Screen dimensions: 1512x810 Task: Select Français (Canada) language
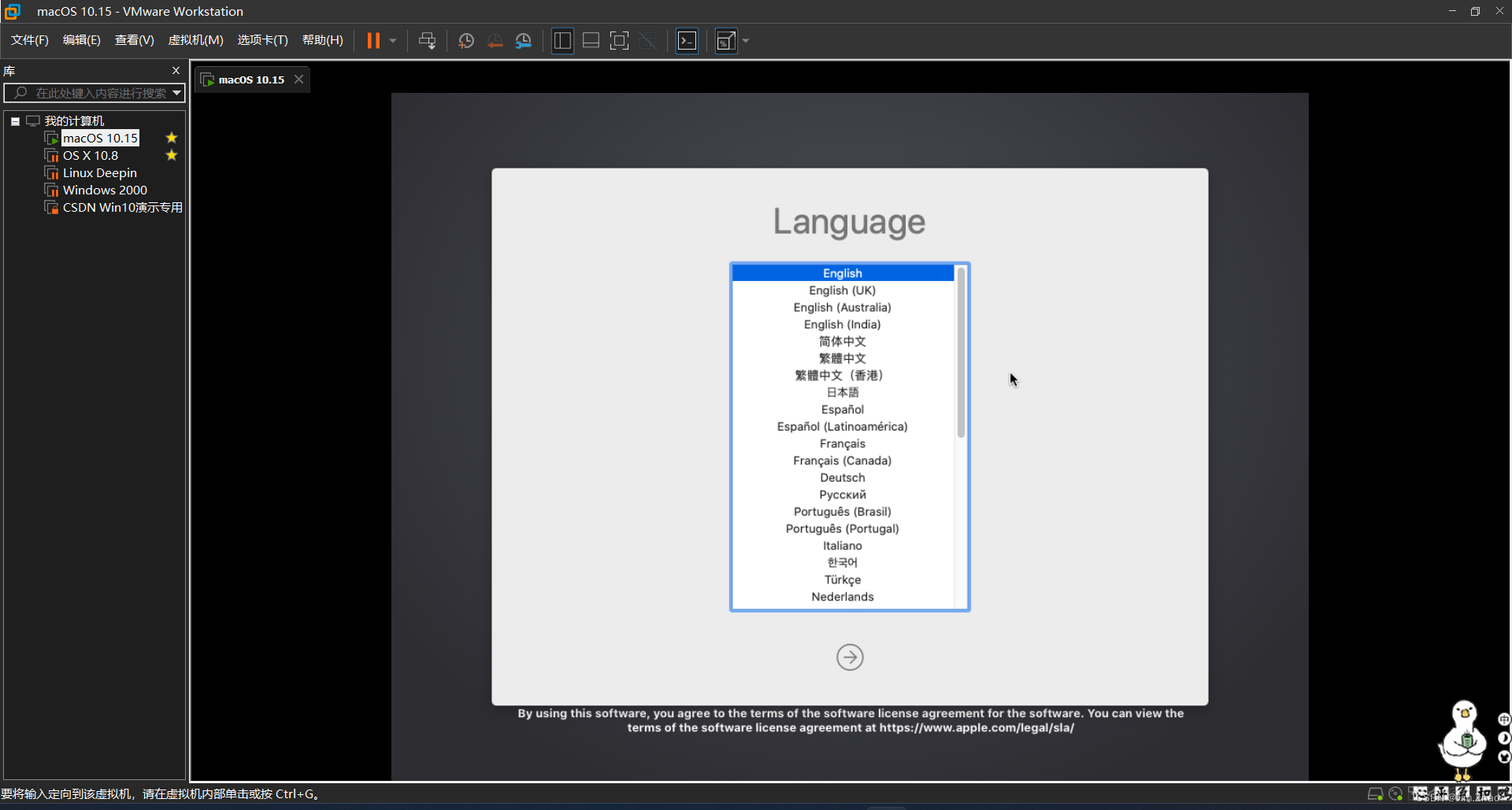[x=843, y=460]
